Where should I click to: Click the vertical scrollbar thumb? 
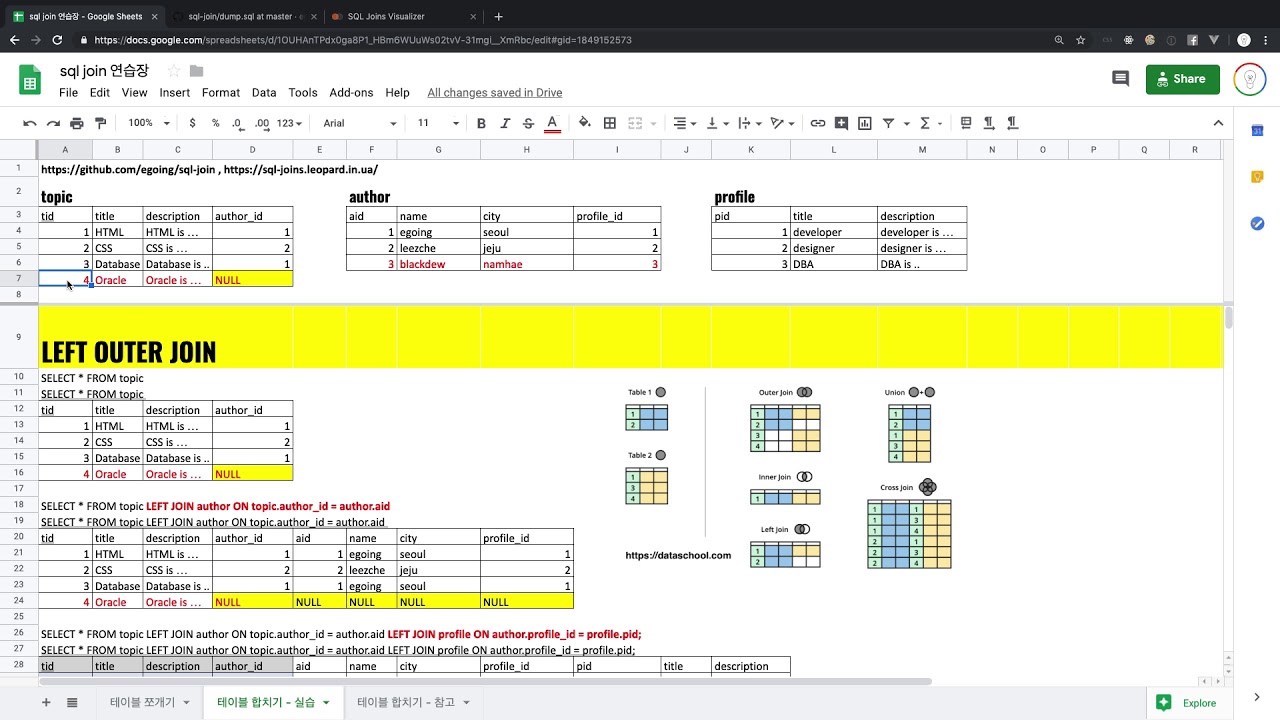tap(1229, 318)
